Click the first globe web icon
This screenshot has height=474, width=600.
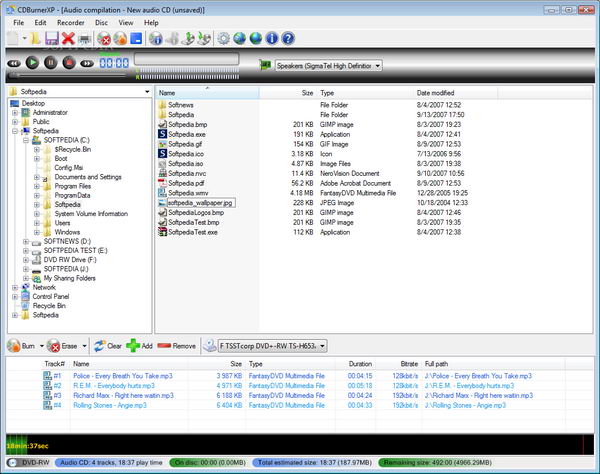(x=240, y=39)
